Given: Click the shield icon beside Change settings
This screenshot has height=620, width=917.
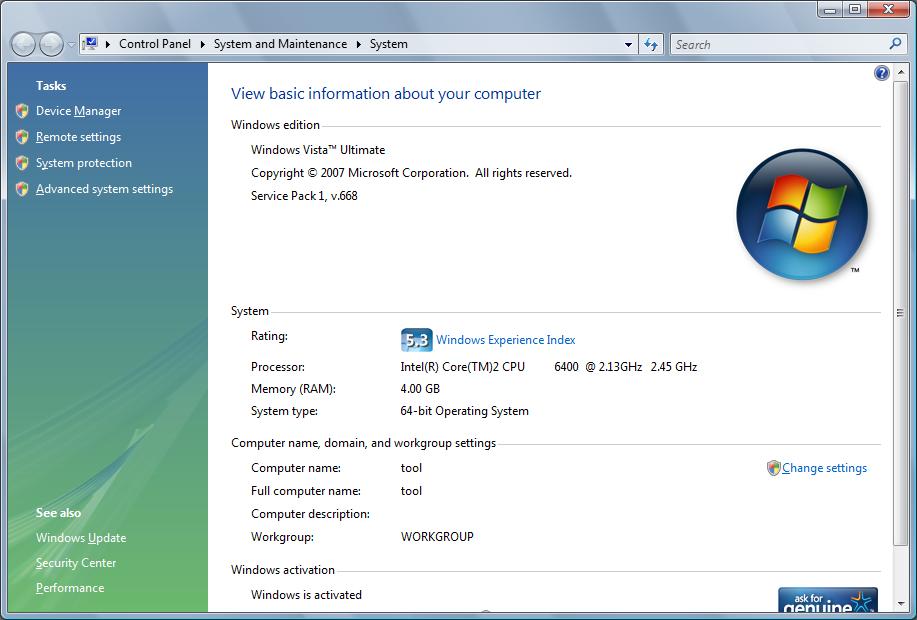Looking at the screenshot, I should 774,468.
